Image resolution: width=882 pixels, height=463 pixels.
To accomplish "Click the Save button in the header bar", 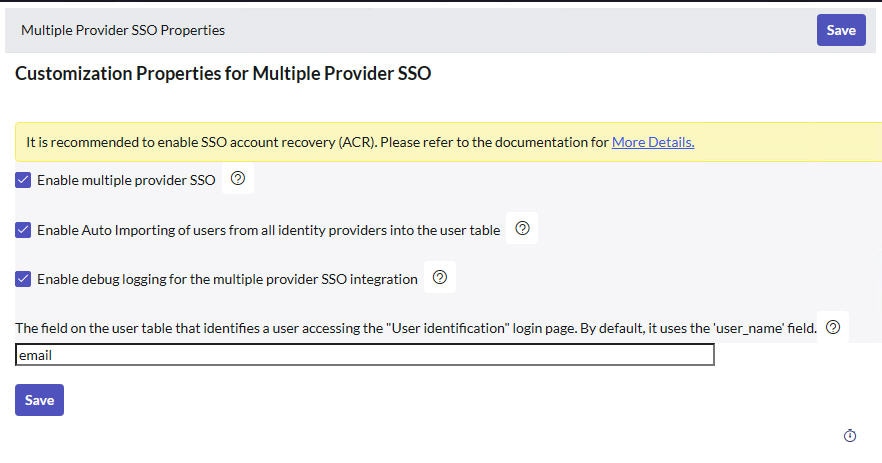I will pyautogui.click(x=841, y=30).
